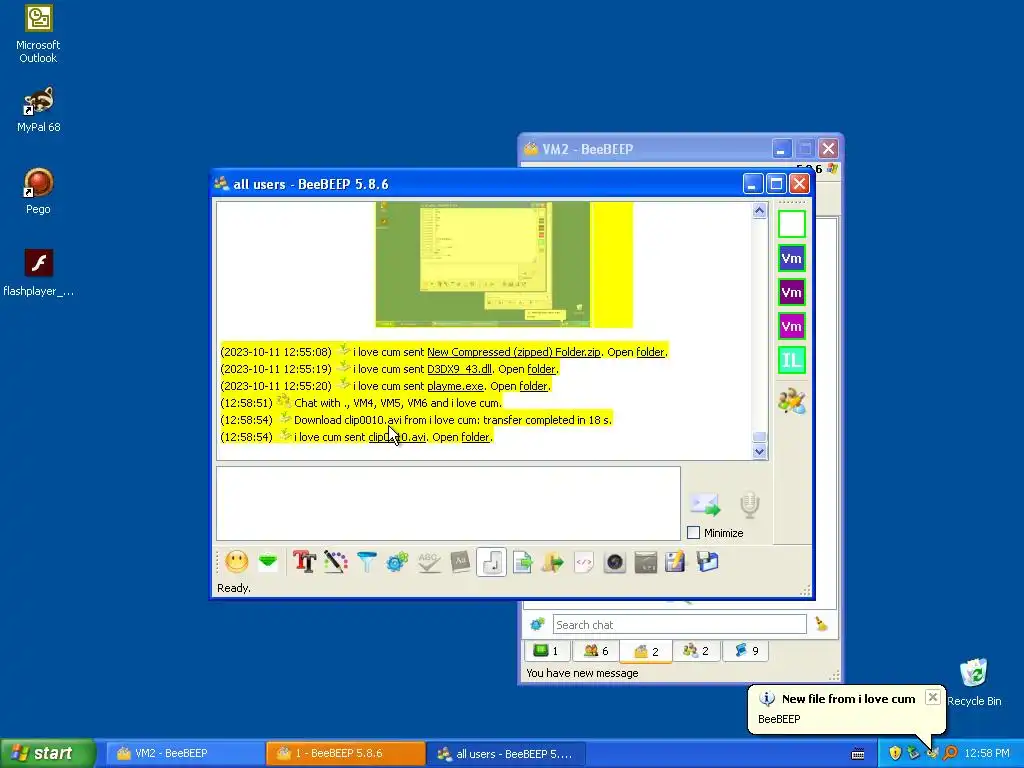Click the gear icon beside Search chat
Image resolution: width=1024 pixels, height=768 pixels.
click(537, 624)
